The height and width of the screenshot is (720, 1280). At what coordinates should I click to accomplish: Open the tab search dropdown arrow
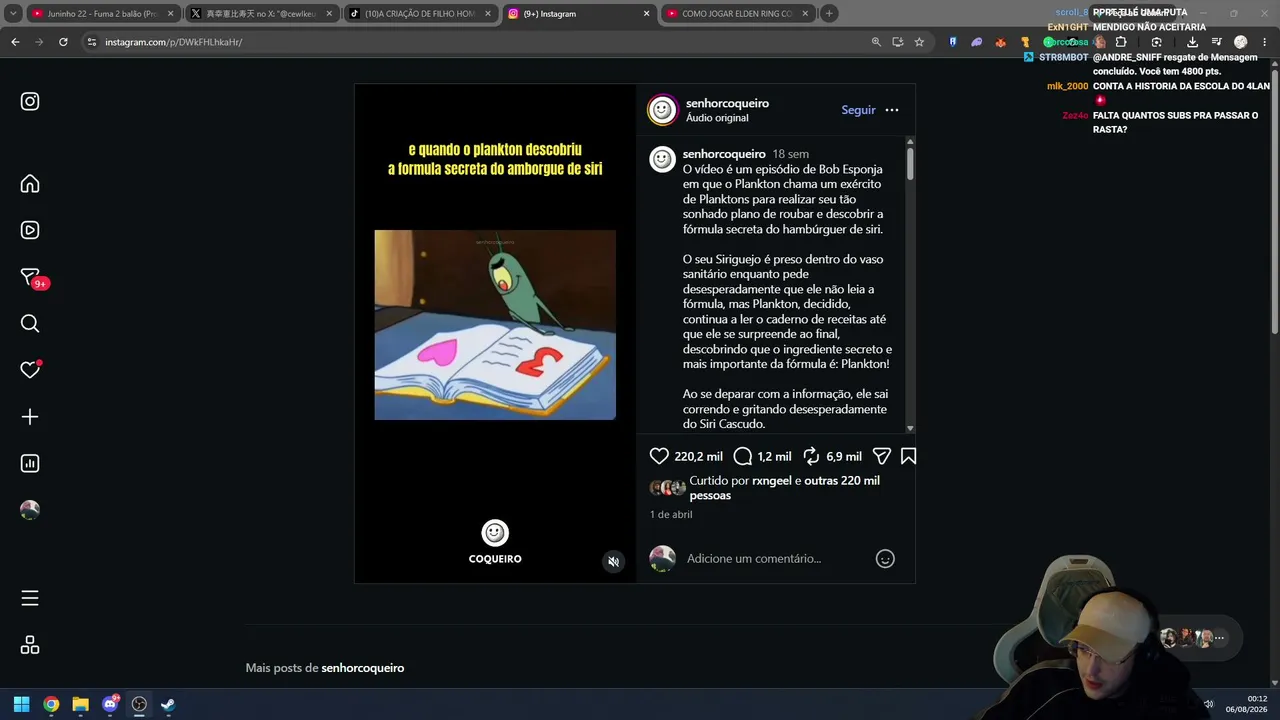pos(11,14)
